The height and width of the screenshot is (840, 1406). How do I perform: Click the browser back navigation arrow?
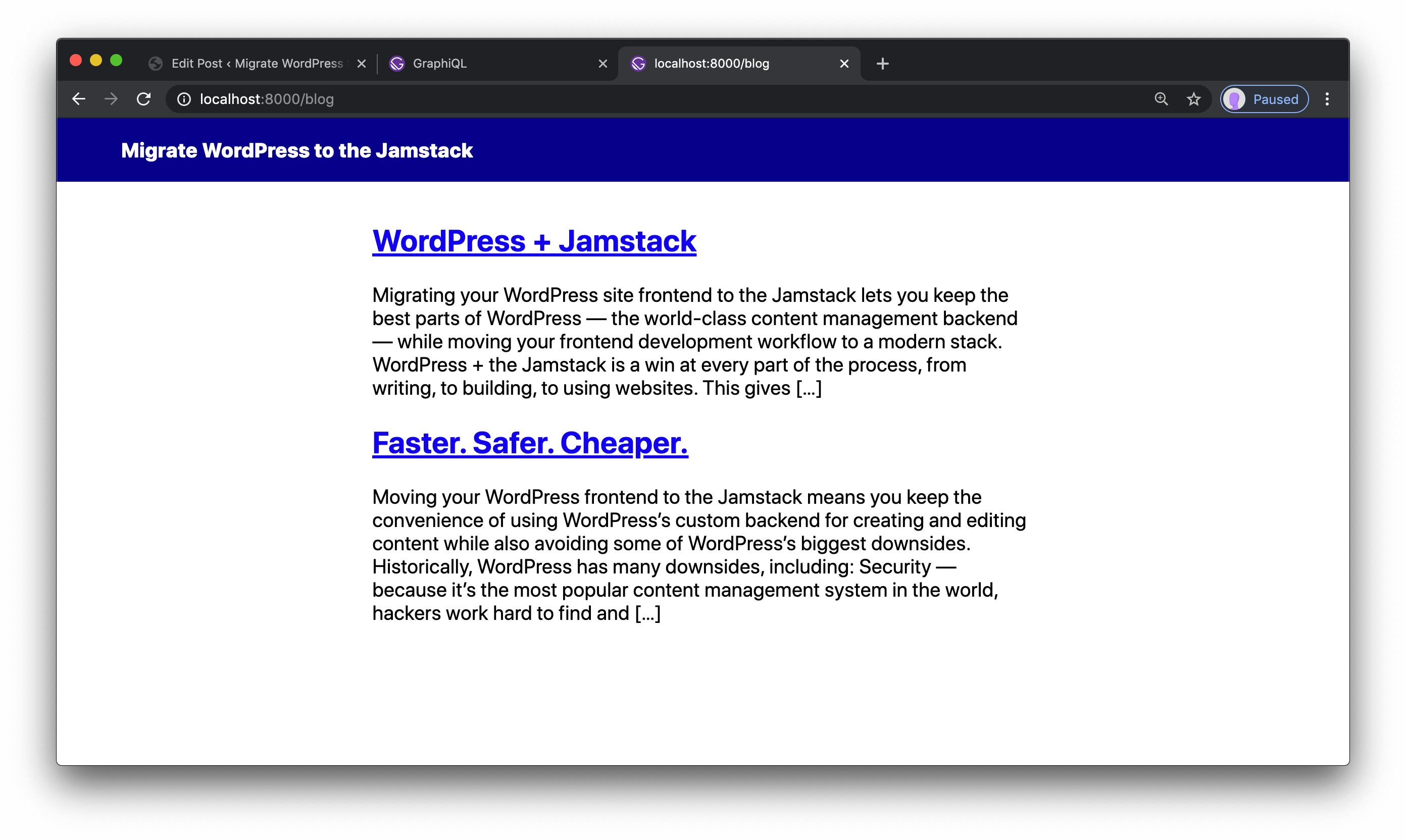click(x=78, y=98)
